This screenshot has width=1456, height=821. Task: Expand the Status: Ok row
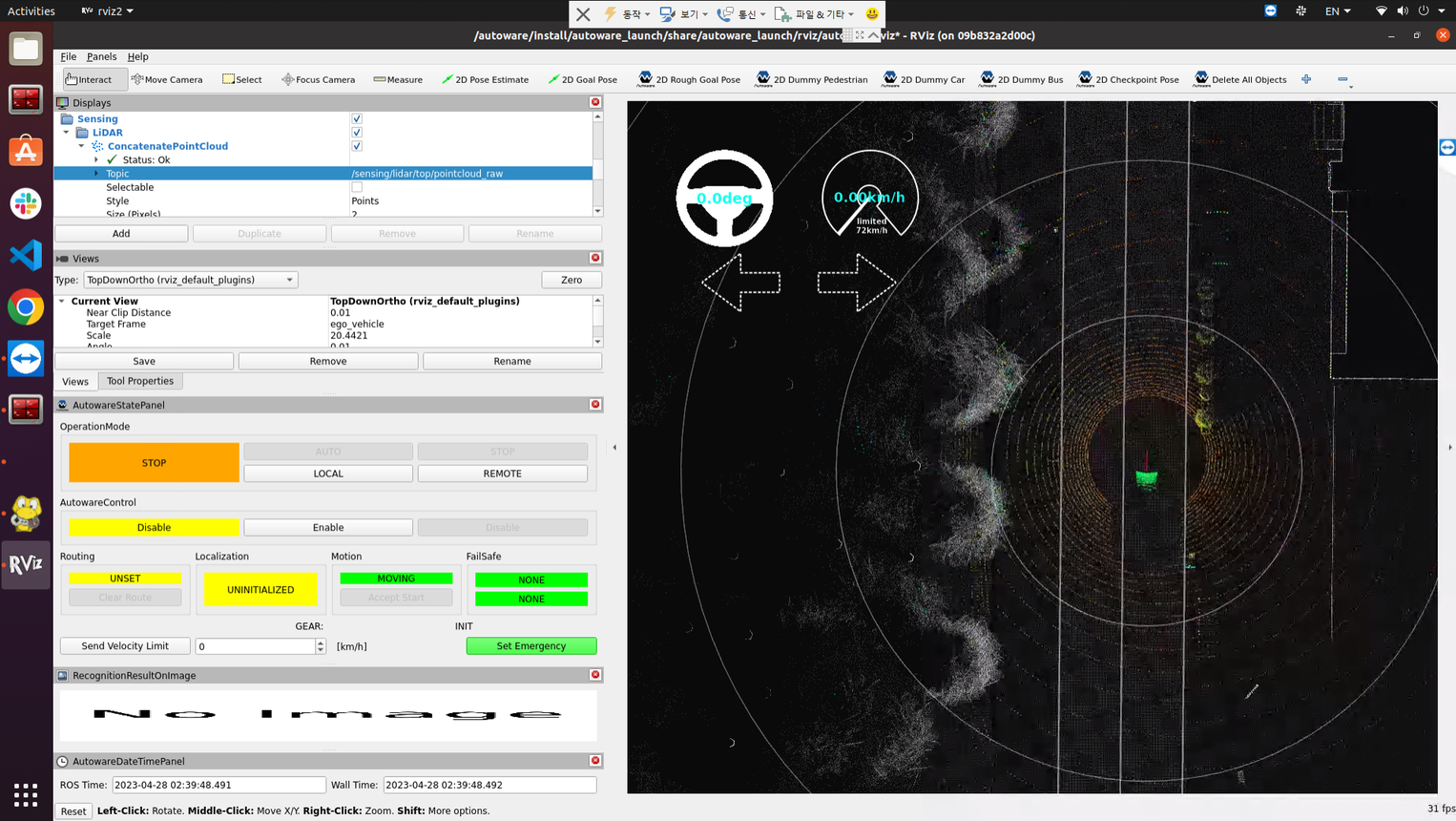(96, 159)
